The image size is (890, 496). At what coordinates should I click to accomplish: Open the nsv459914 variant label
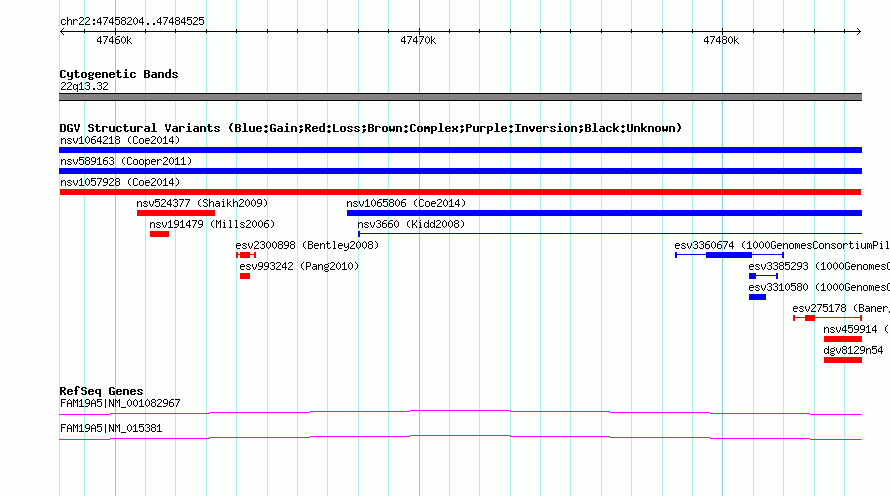[856, 329]
